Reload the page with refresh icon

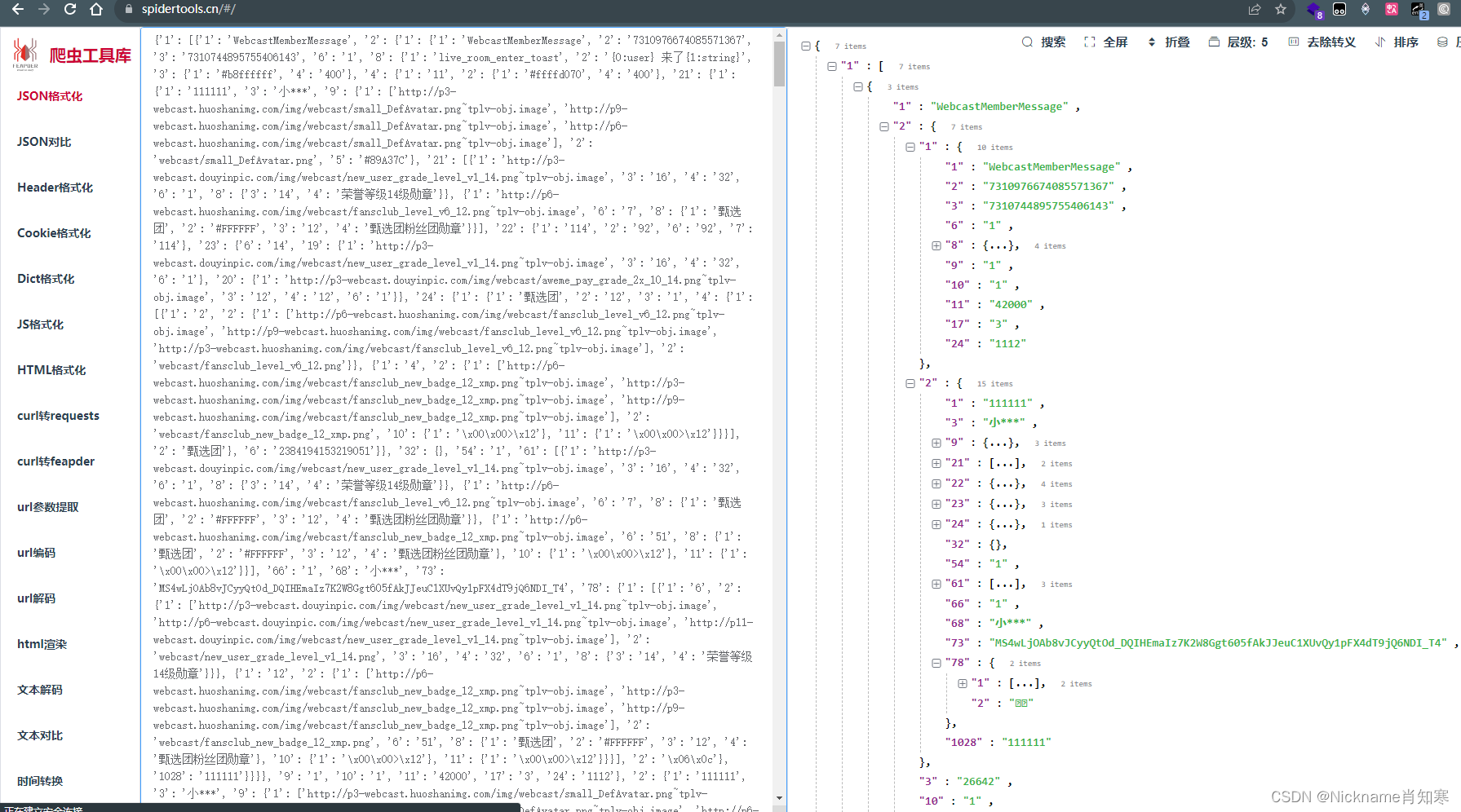pos(70,9)
